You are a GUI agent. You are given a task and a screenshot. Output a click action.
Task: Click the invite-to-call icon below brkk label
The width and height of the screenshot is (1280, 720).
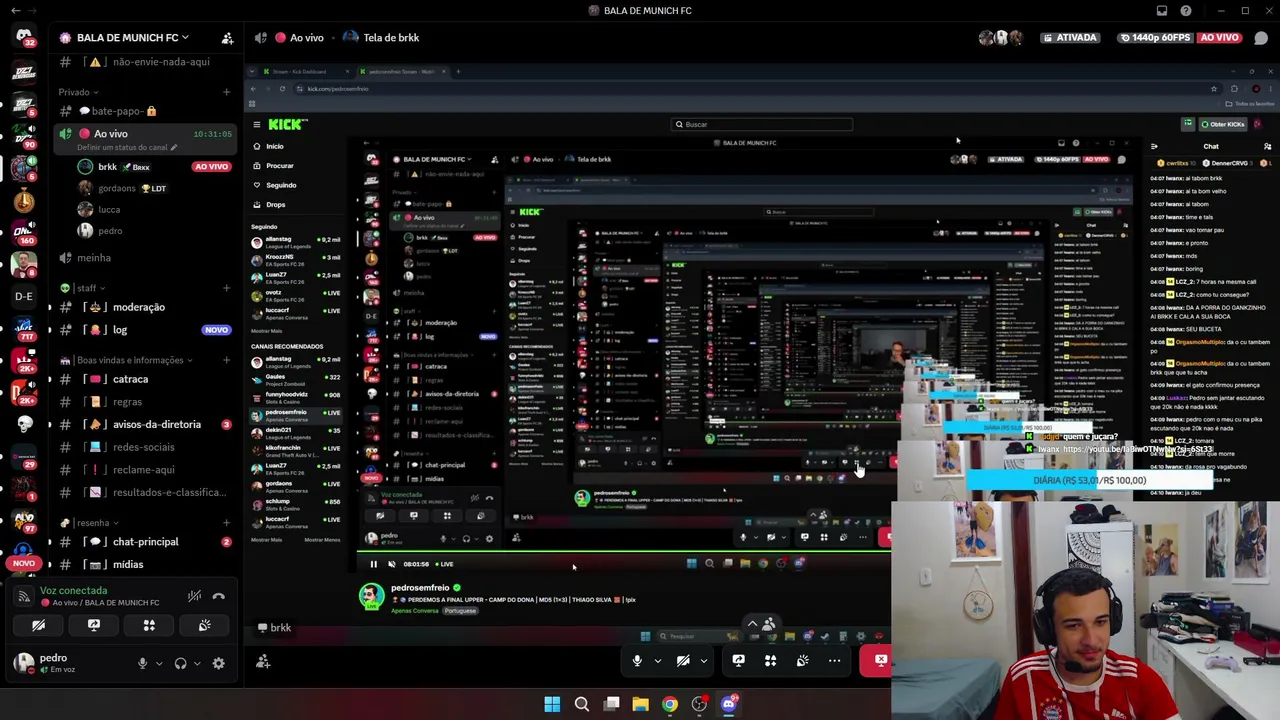[x=263, y=661]
